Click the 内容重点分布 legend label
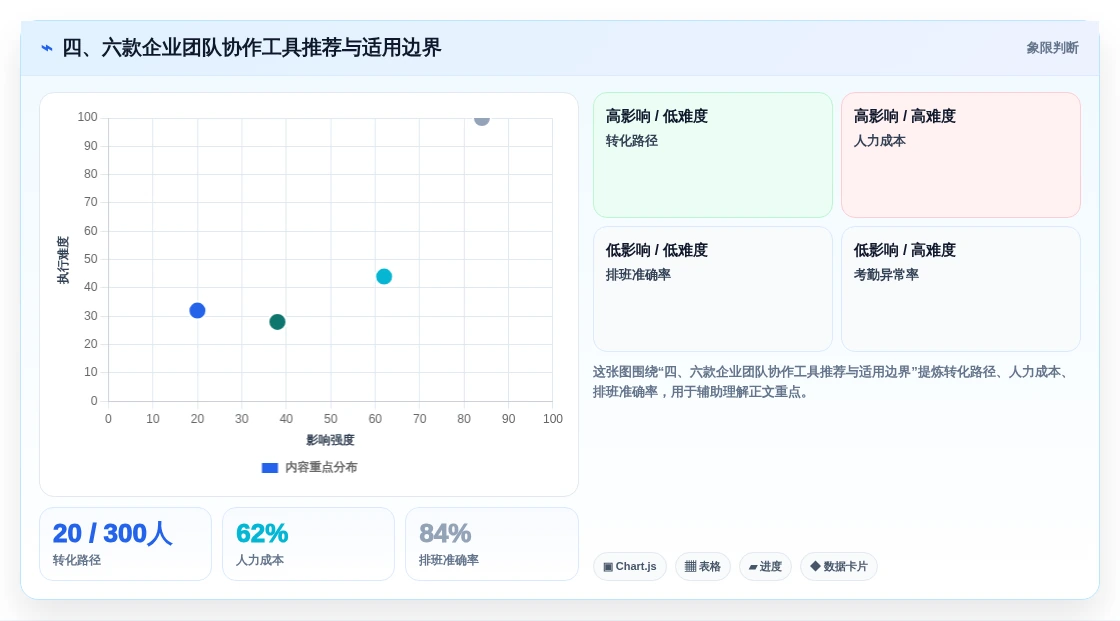The image size is (1120, 621). click(321, 467)
